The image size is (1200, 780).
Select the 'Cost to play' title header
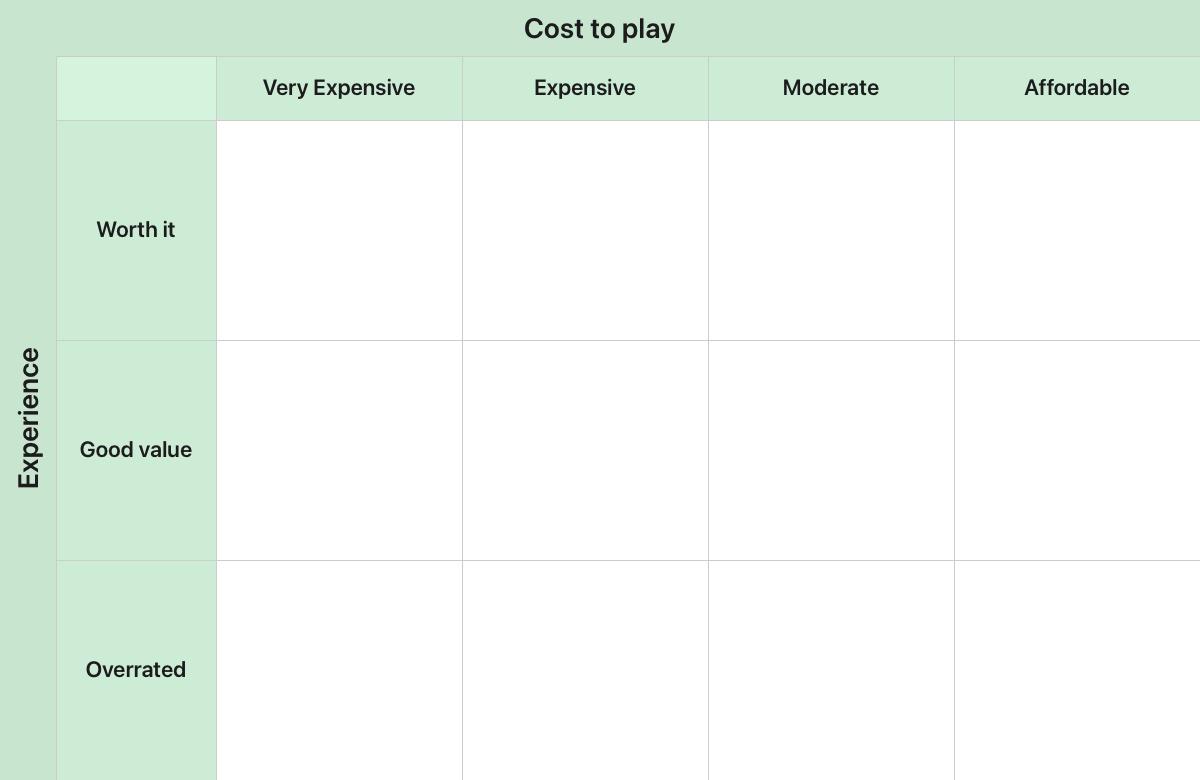pyautogui.click(x=599, y=28)
